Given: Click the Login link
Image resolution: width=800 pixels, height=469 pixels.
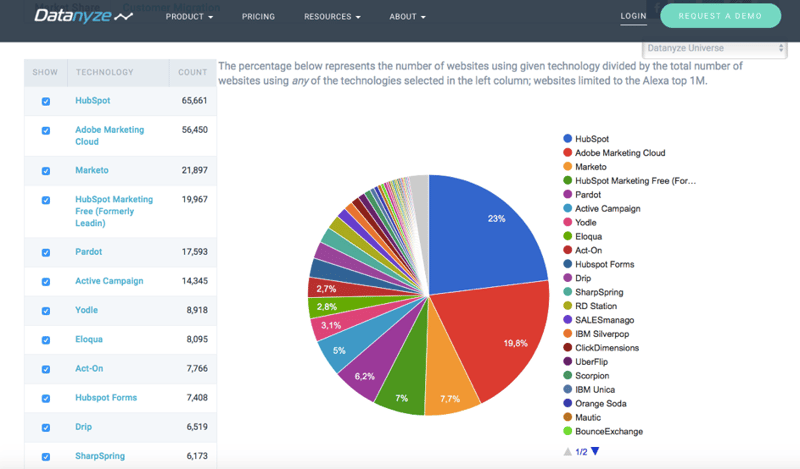Looking at the screenshot, I should 633,16.
